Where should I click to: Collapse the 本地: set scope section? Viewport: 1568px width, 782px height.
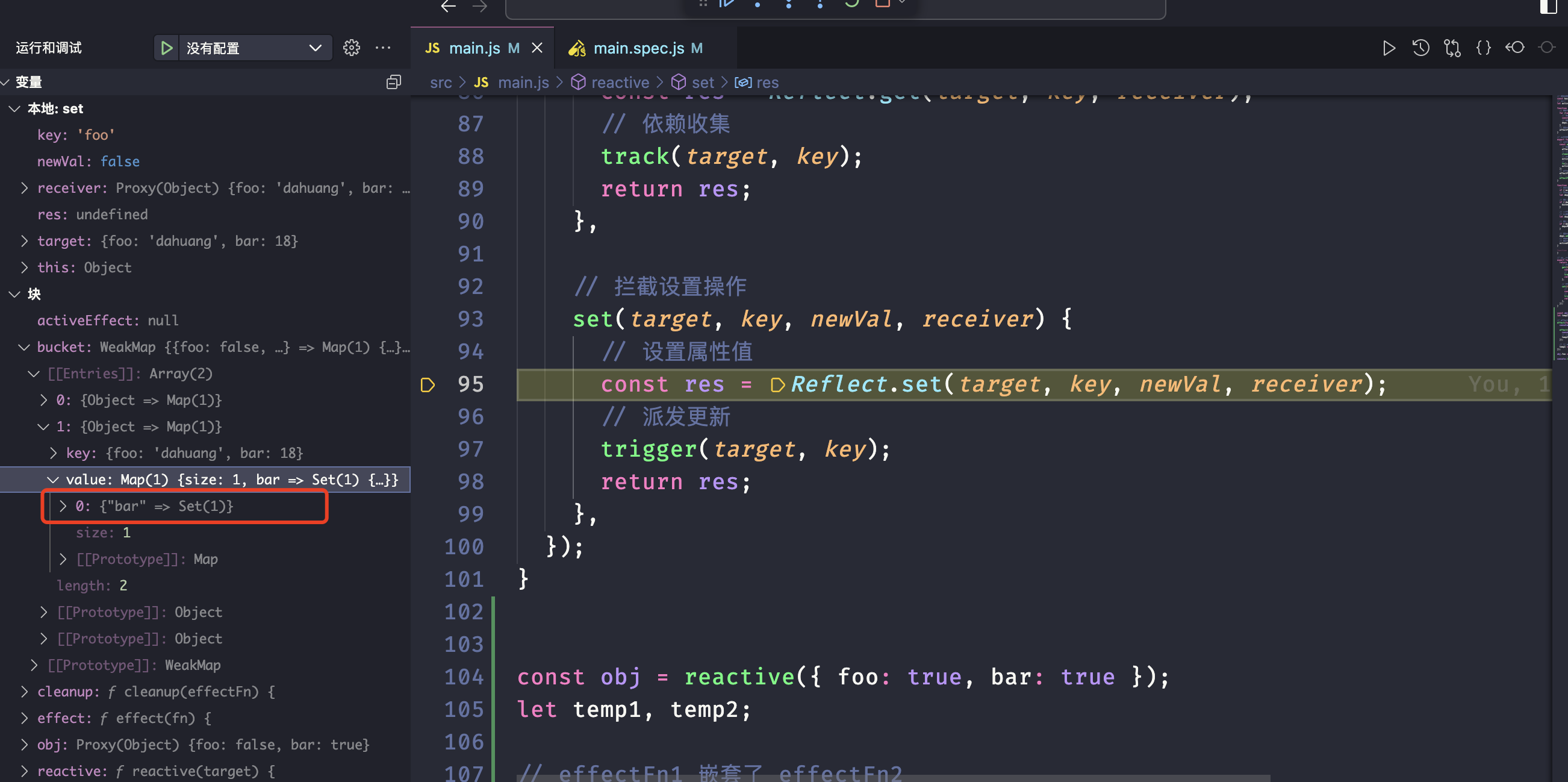(x=14, y=108)
